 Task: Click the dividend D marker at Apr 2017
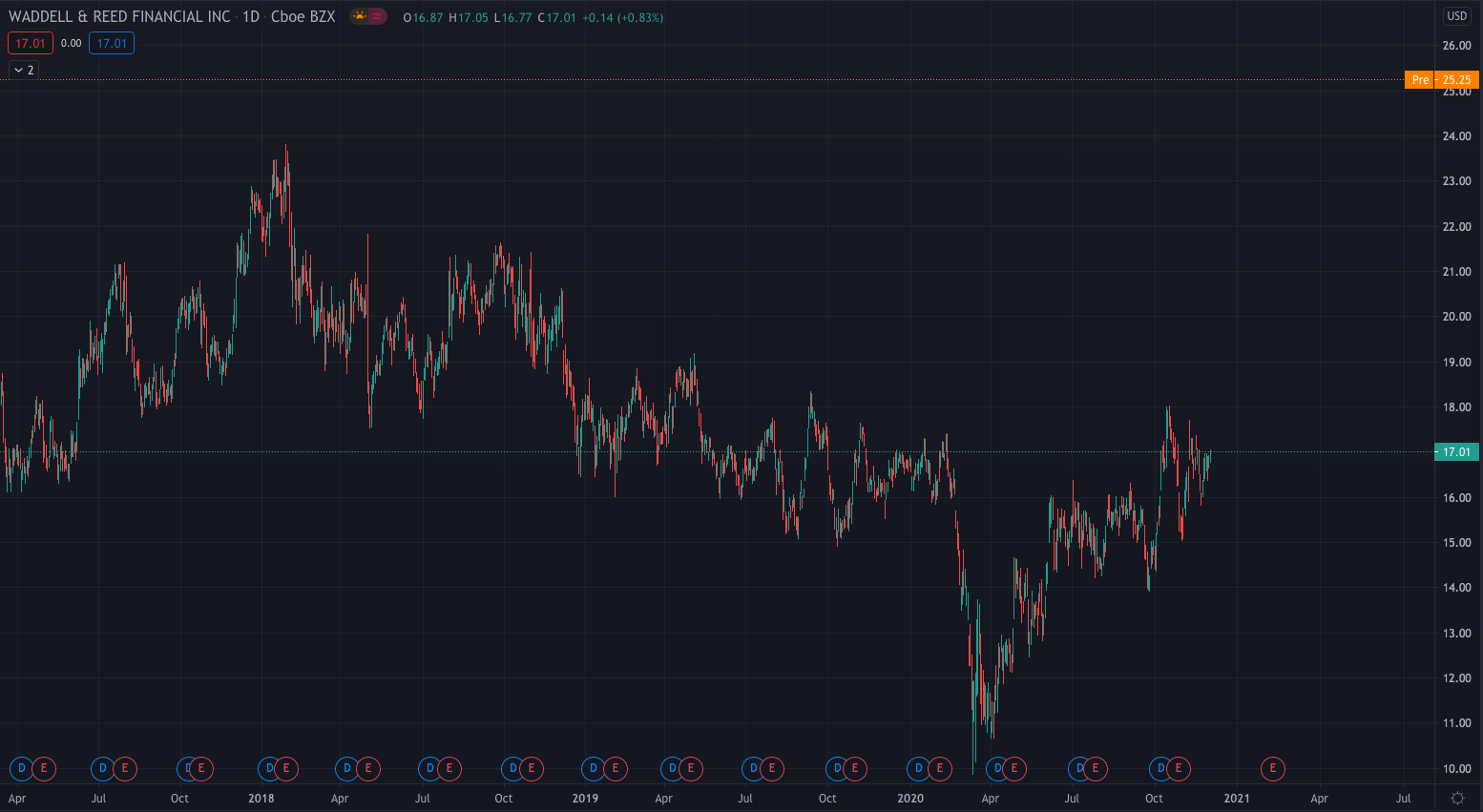pyautogui.click(x=21, y=768)
